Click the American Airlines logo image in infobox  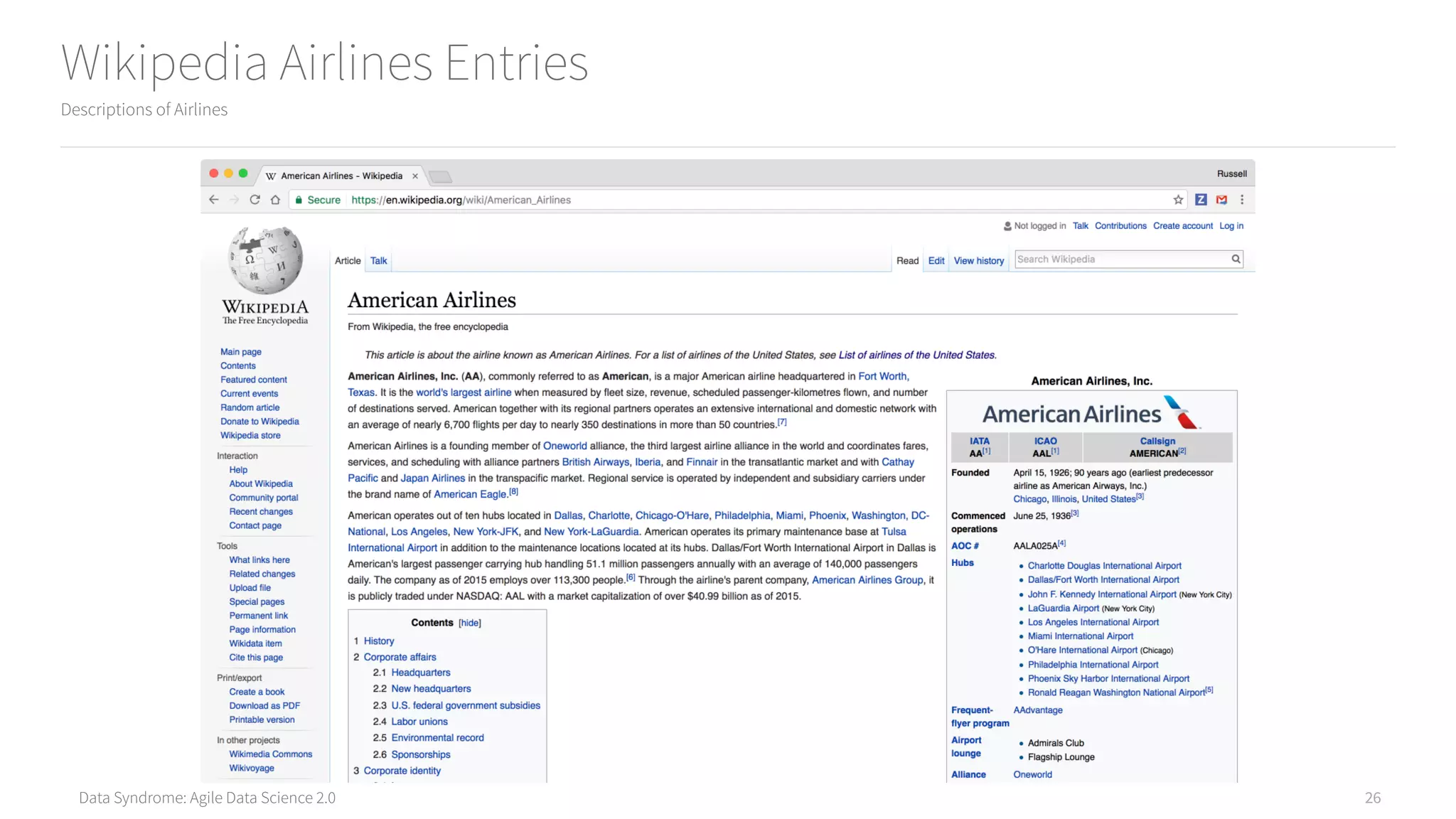coord(1091,413)
